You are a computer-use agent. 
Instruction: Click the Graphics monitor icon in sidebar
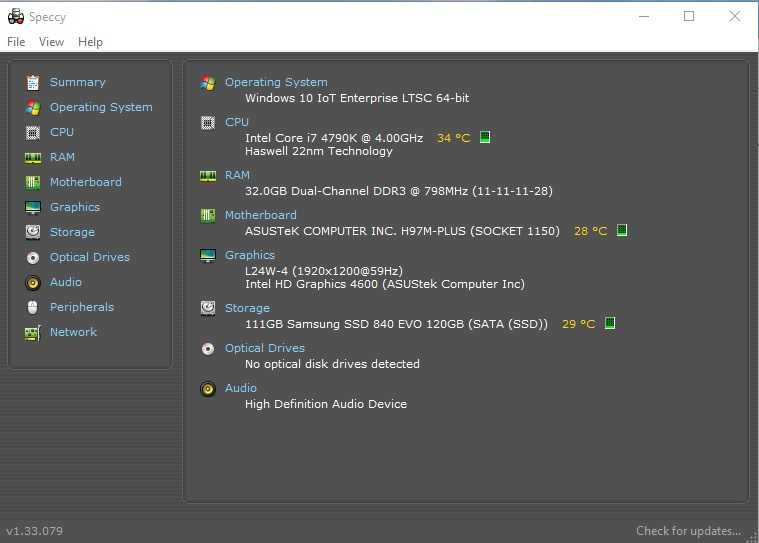[33, 208]
